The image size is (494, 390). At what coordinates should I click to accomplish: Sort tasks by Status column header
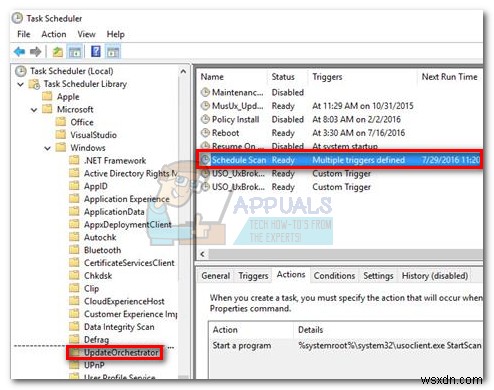pyautogui.click(x=288, y=77)
